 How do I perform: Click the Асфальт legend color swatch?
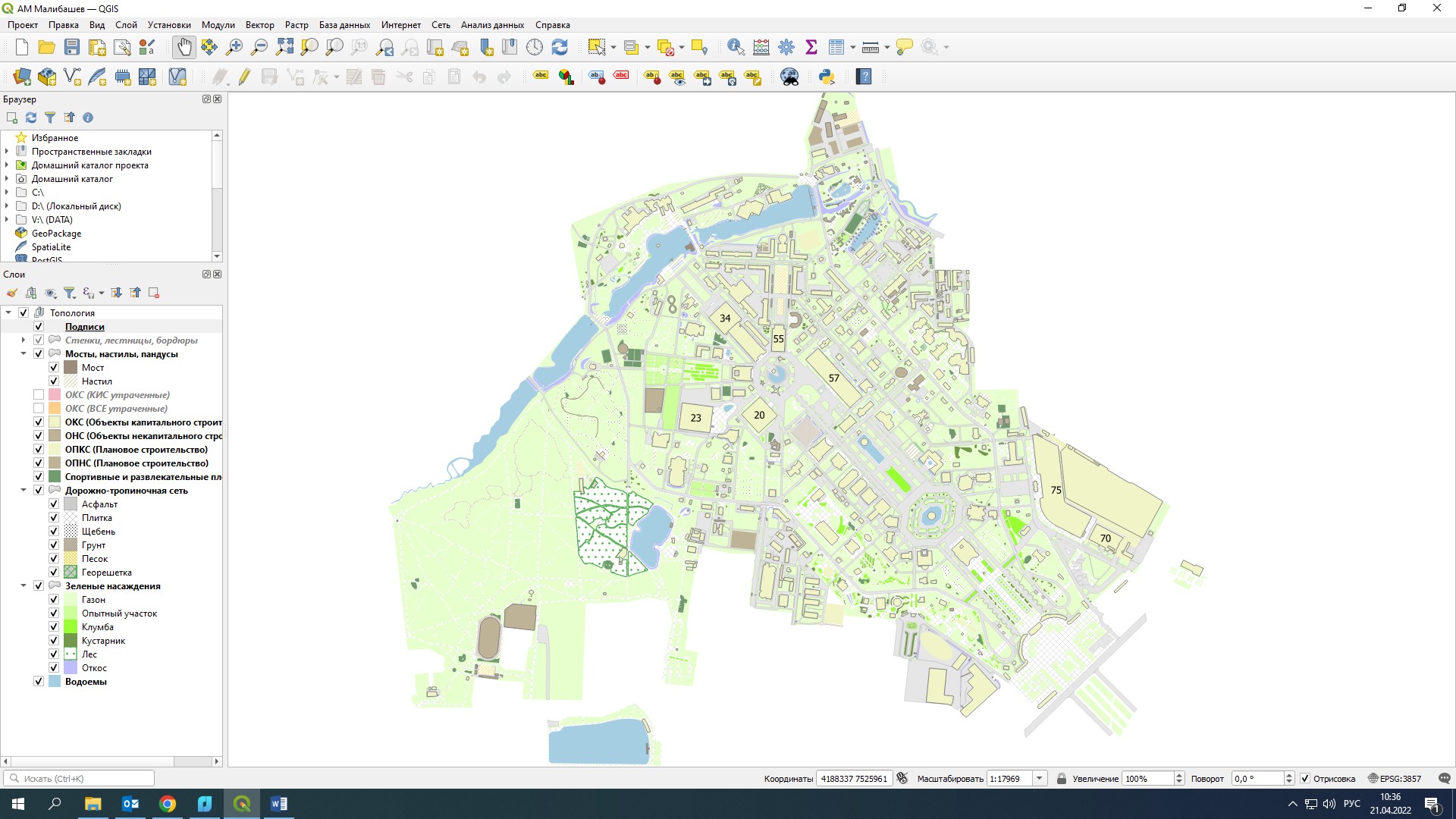pyautogui.click(x=71, y=504)
